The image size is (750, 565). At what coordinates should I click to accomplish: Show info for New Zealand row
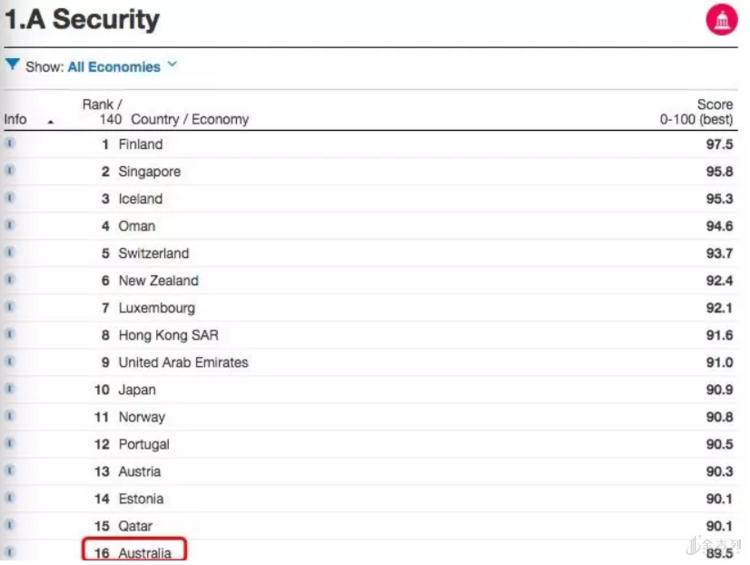point(11,280)
